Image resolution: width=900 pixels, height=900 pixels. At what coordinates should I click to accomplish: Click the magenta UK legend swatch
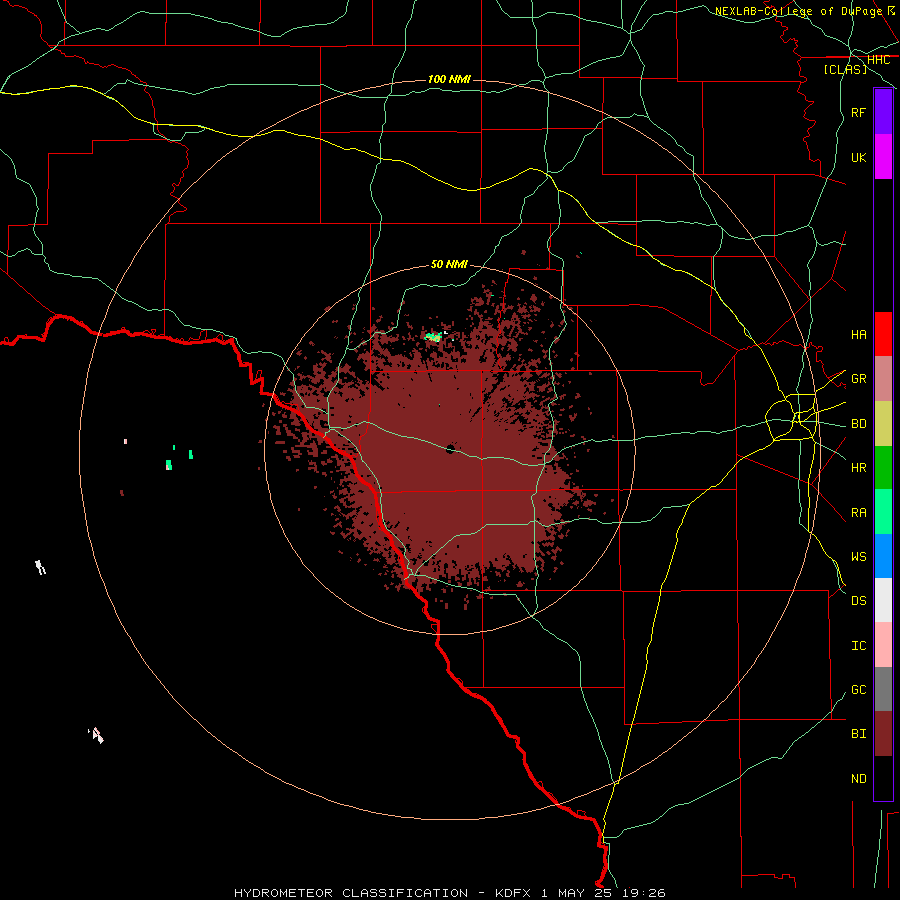point(883,157)
